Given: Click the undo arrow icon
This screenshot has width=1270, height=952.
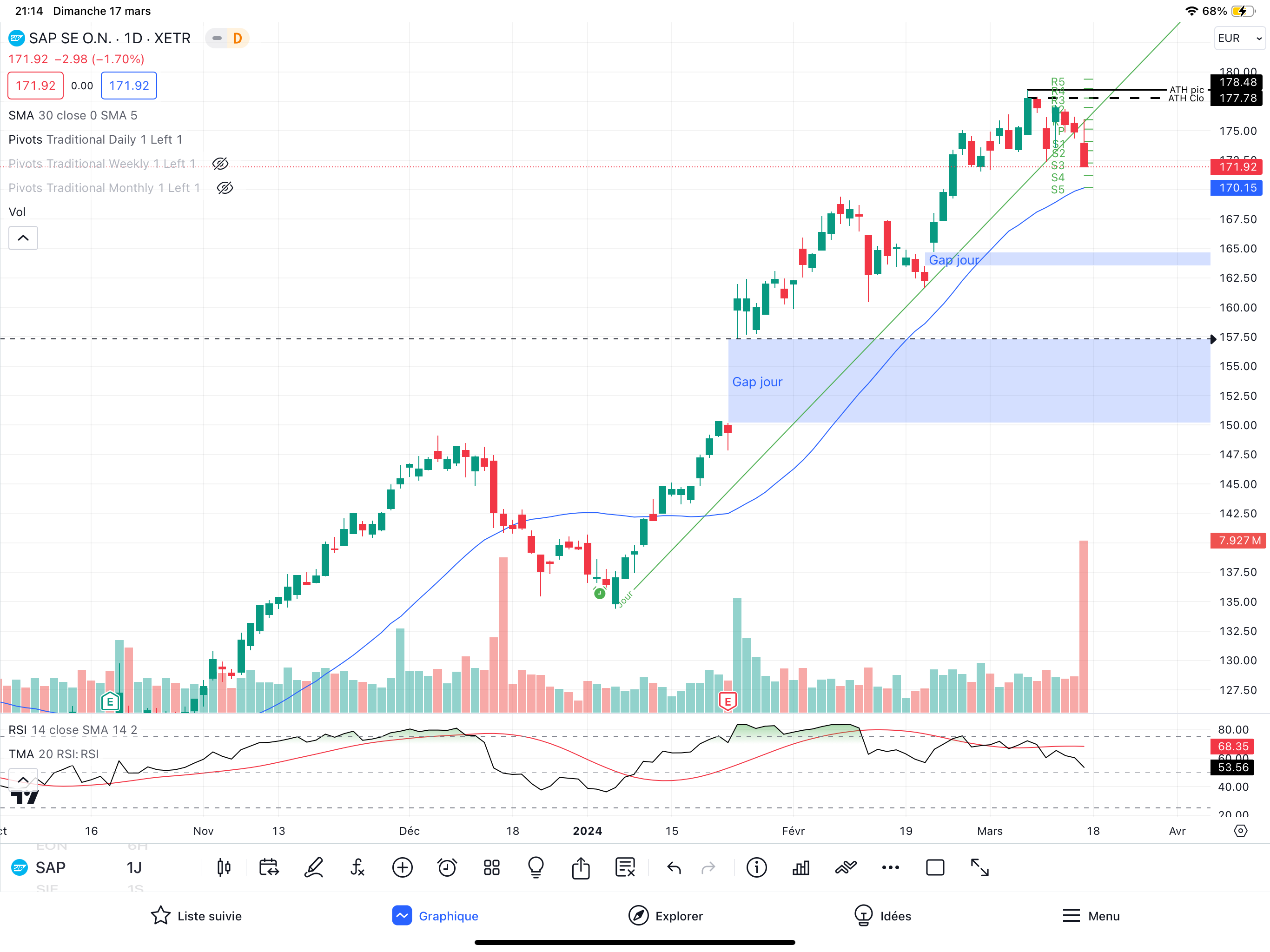Looking at the screenshot, I should point(674,867).
